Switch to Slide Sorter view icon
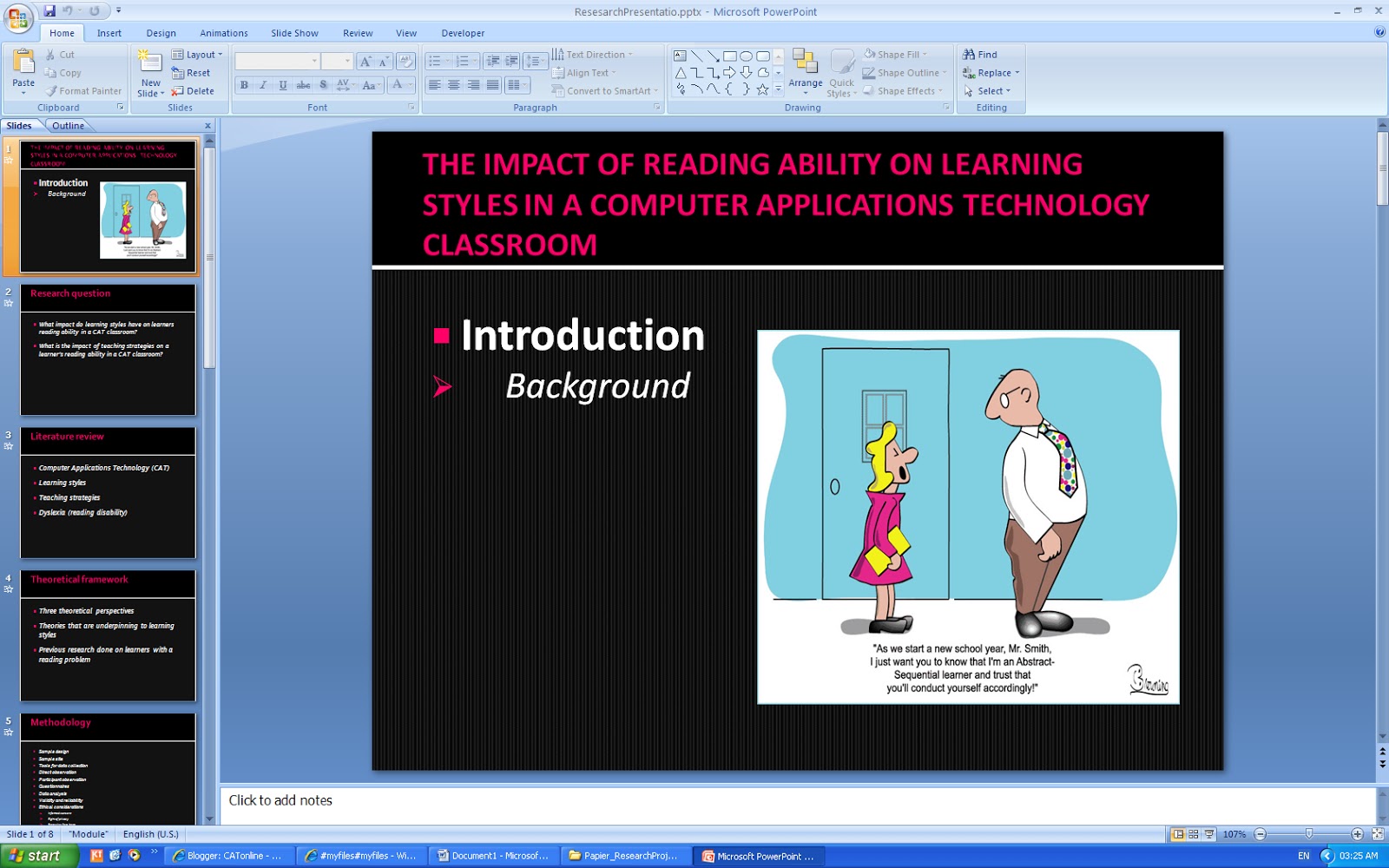Screen dimensions: 1389x868 (1194, 834)
